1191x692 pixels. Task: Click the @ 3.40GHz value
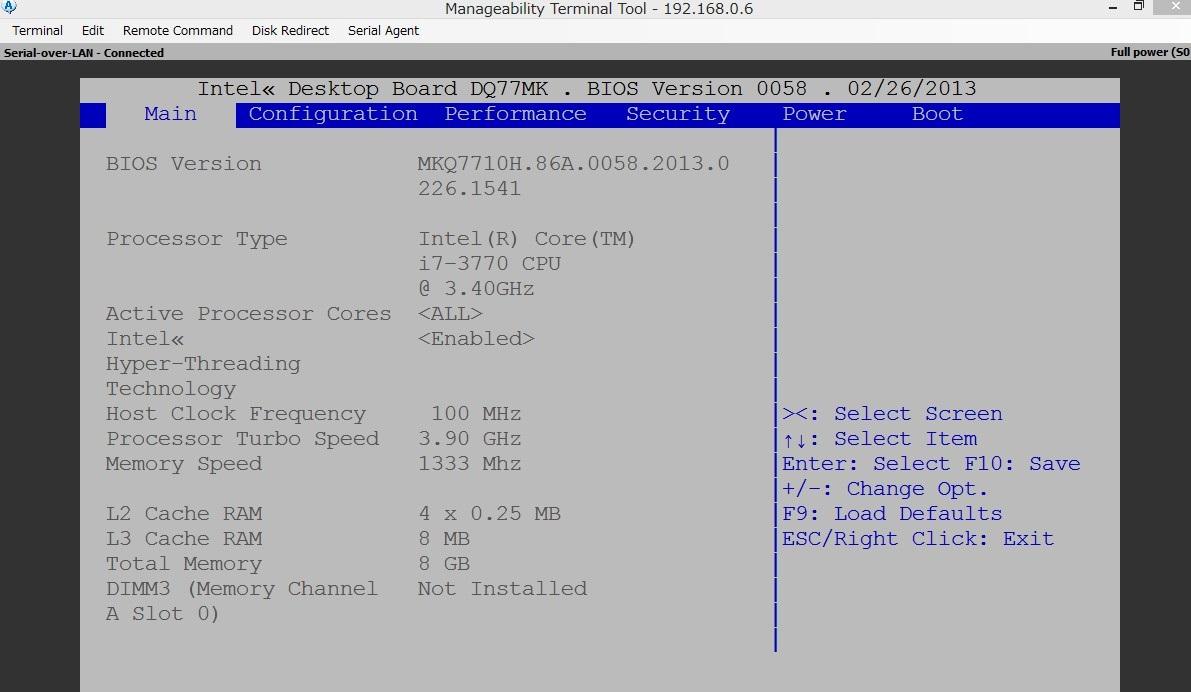click(476, 289)
